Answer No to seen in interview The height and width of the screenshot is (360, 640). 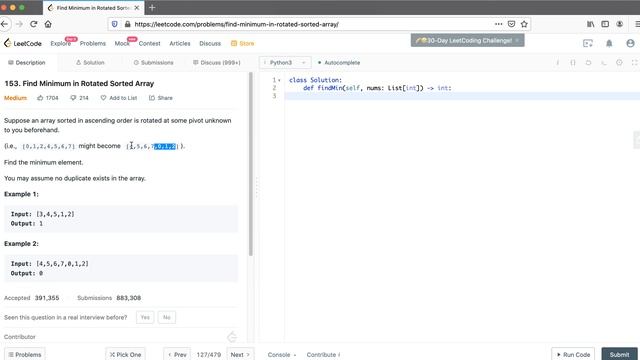[x=167, y=317]
